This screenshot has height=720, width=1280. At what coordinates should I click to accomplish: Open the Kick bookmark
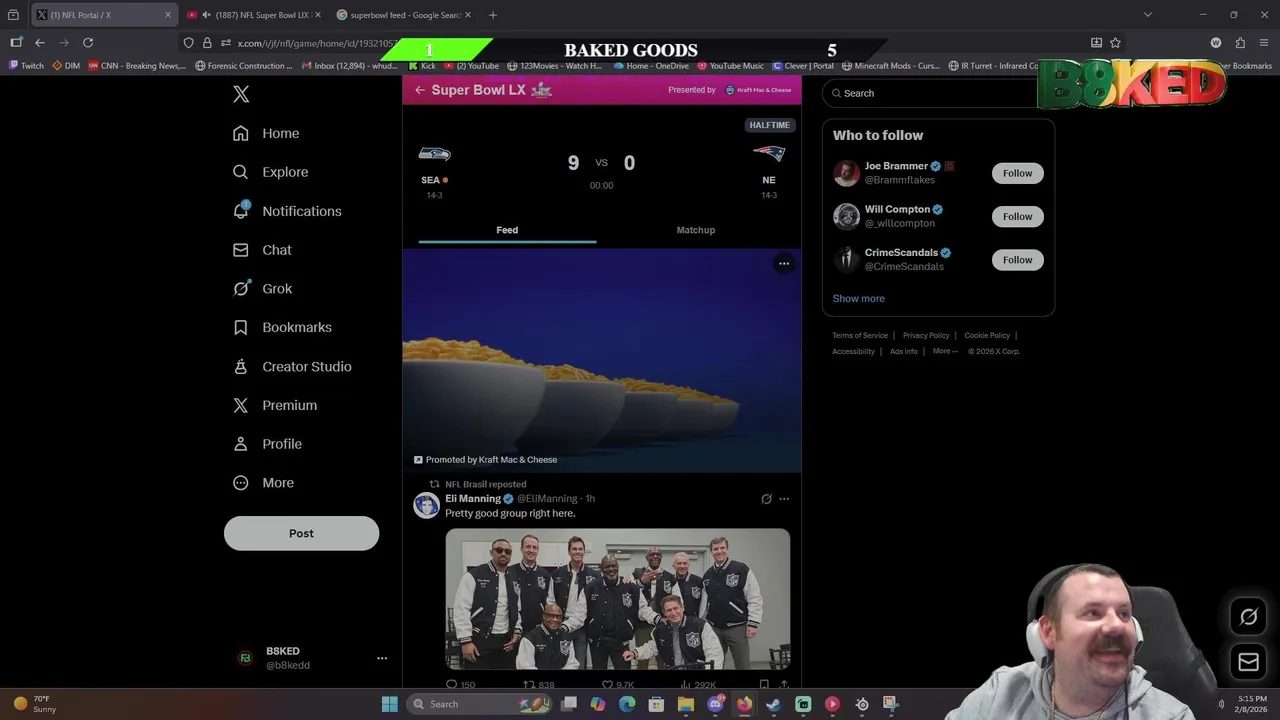click(x=422, y=66)
